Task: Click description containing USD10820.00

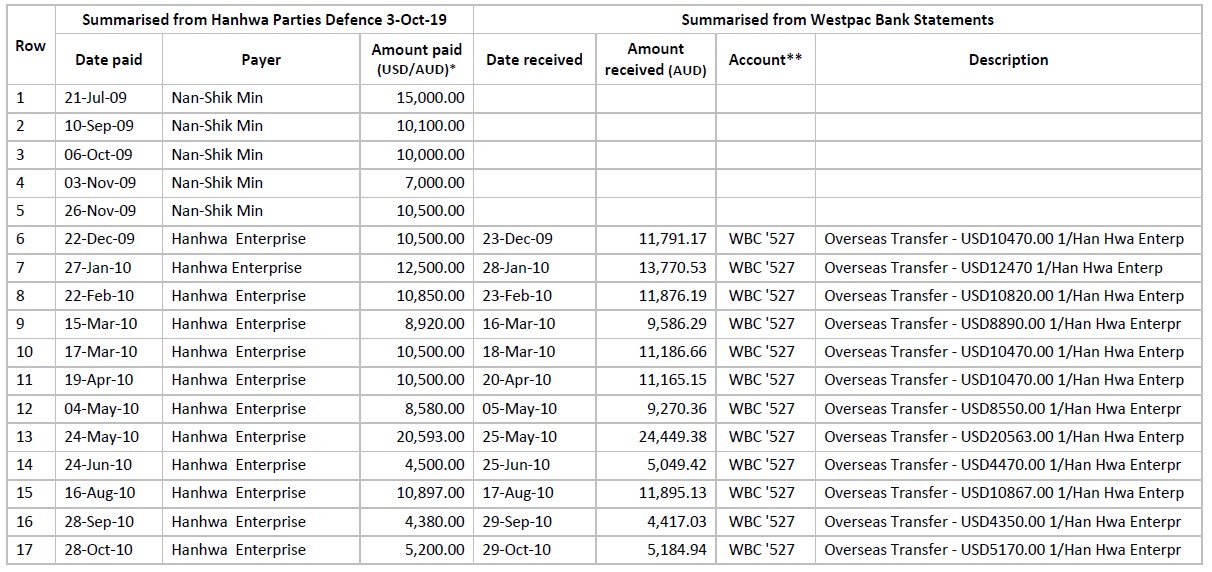Action: (1004, 295)
